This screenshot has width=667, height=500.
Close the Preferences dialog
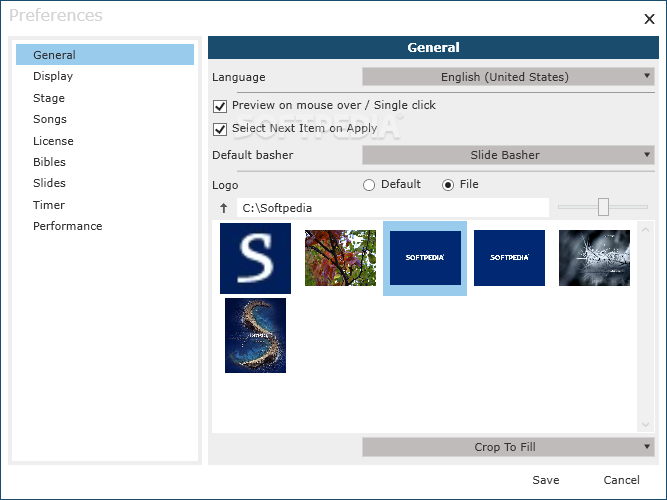(649, 19)
